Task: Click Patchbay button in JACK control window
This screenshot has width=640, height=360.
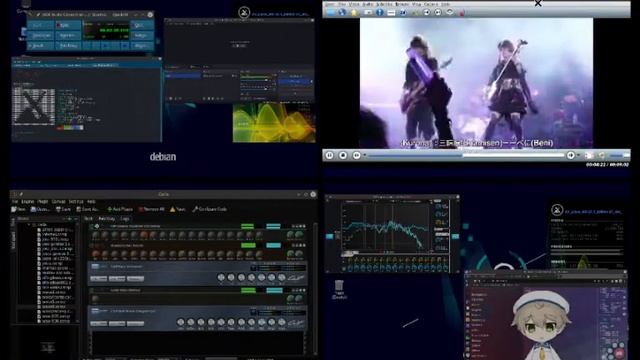Action: click(x=68, y=46)
